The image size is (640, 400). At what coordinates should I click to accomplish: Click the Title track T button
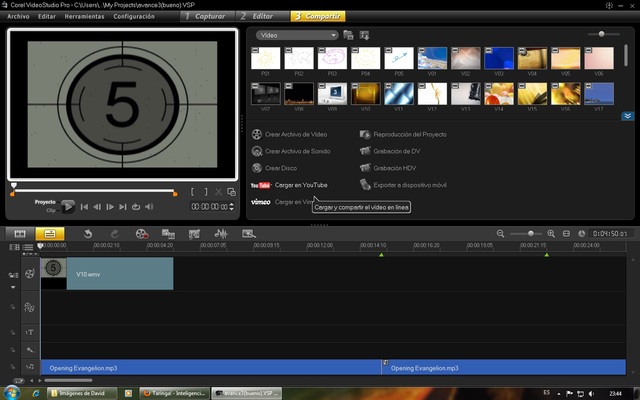click(x=29, y=332)
